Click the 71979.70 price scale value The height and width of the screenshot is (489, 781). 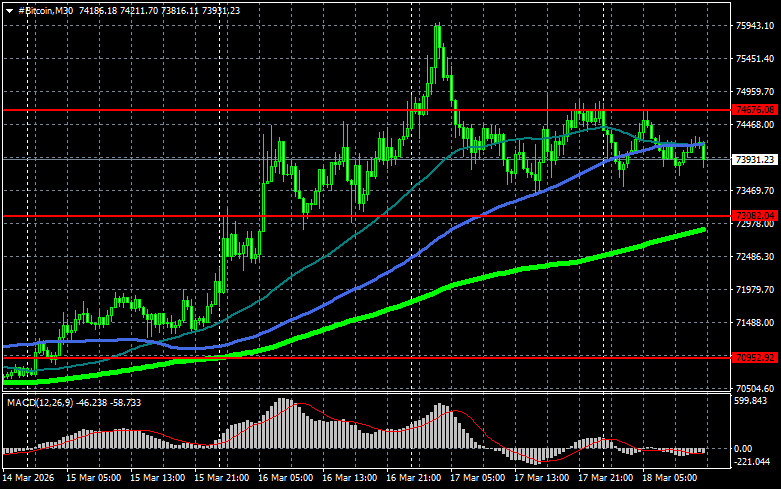pyautogui.click(x=755, y=289)
